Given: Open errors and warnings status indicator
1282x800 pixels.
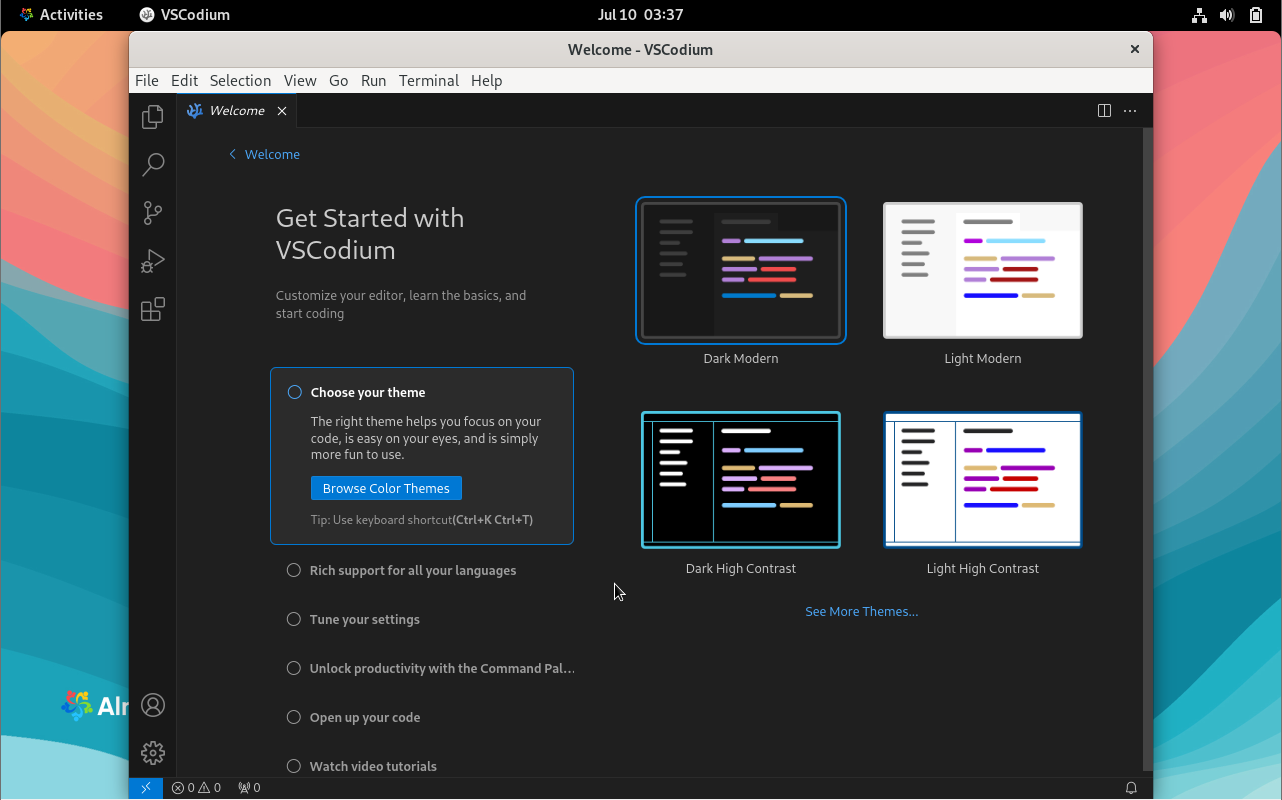Looking at the screenshot, I should pos(196,788).
